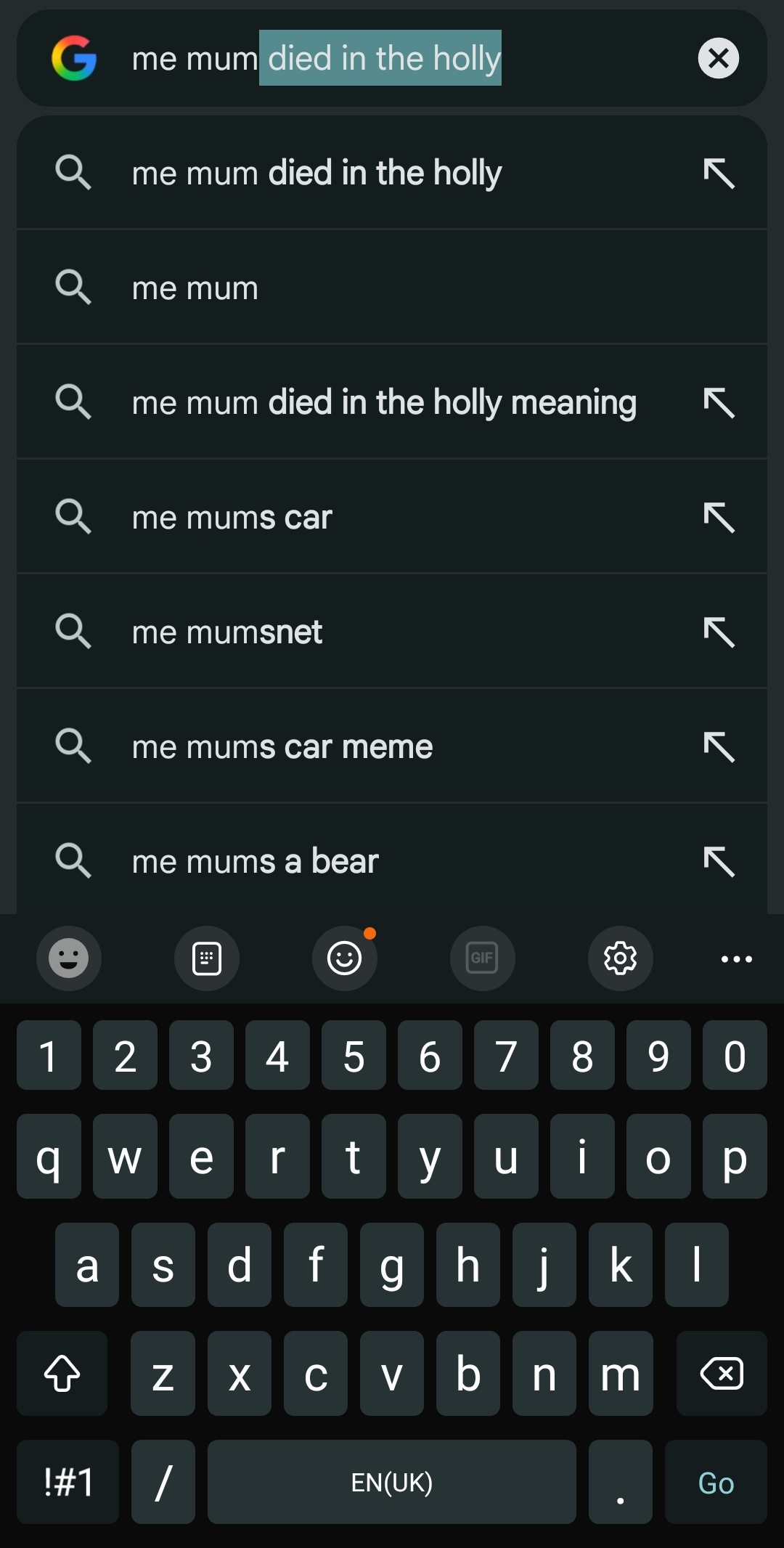The image size is (784, 1548).
Task: Tap the Google logo icon
Action: (x=74, y=58)
